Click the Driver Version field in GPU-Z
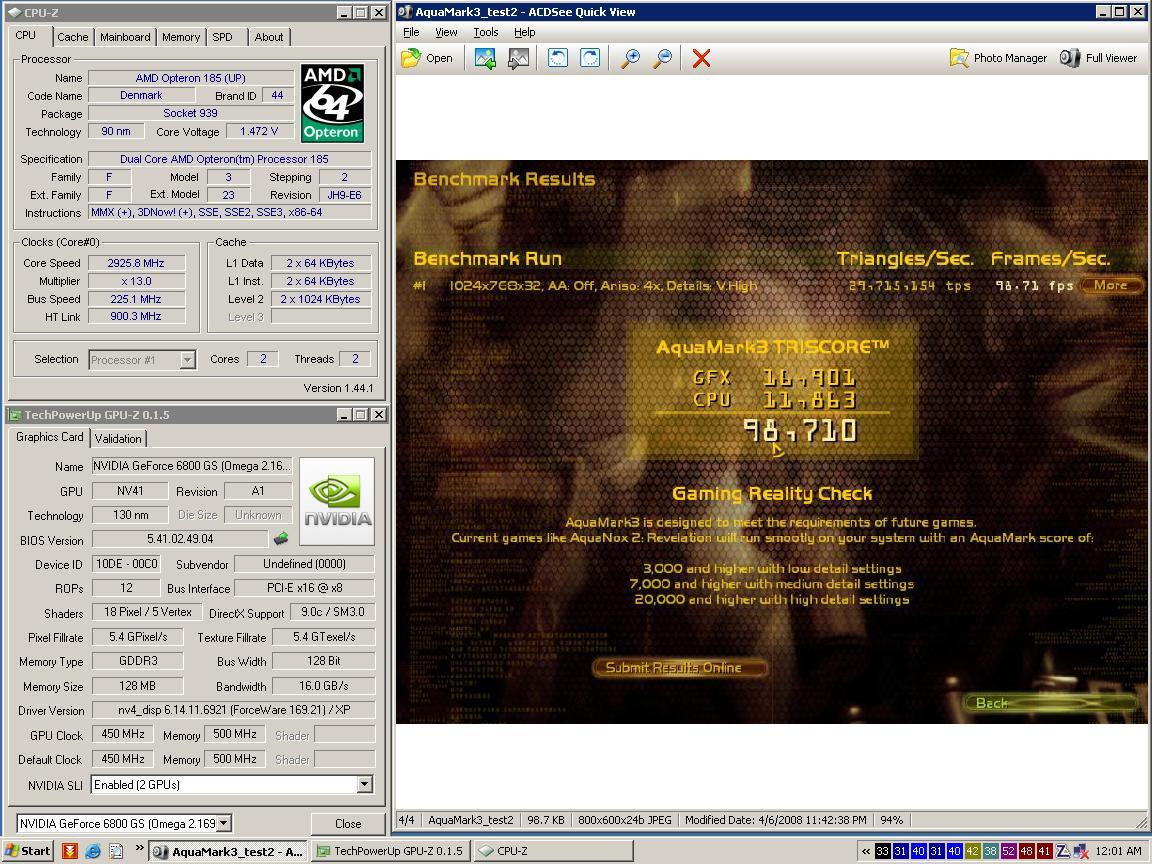 [x=234, y=710]
